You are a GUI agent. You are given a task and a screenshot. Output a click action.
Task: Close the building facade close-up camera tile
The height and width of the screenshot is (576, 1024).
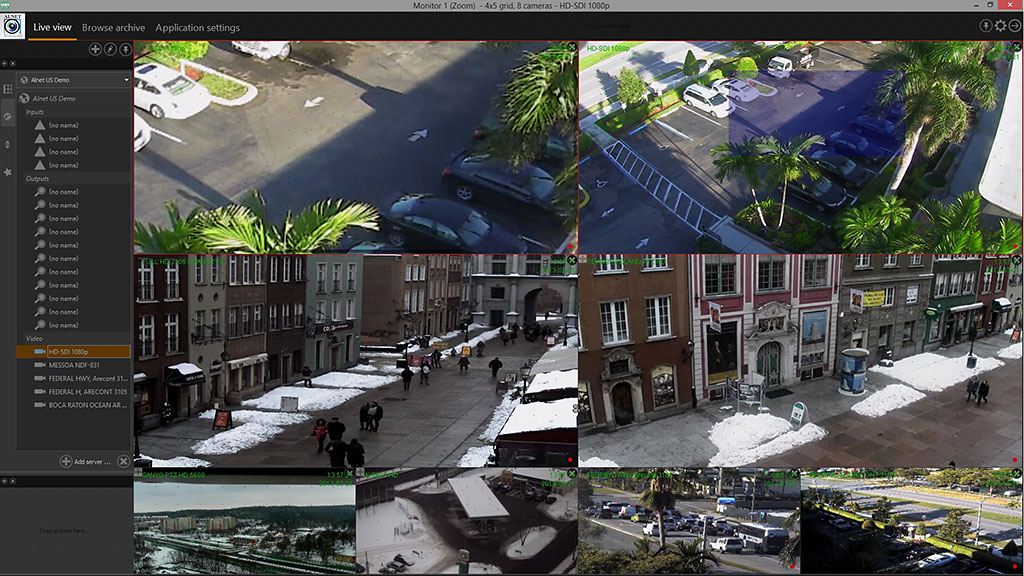click(1017, 260)
